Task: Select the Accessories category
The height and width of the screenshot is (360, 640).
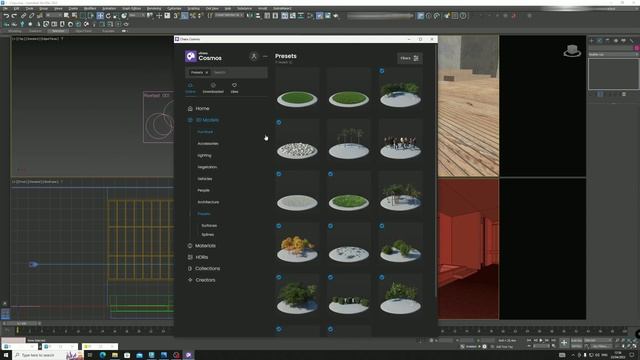Action: [x=208, y=144]
